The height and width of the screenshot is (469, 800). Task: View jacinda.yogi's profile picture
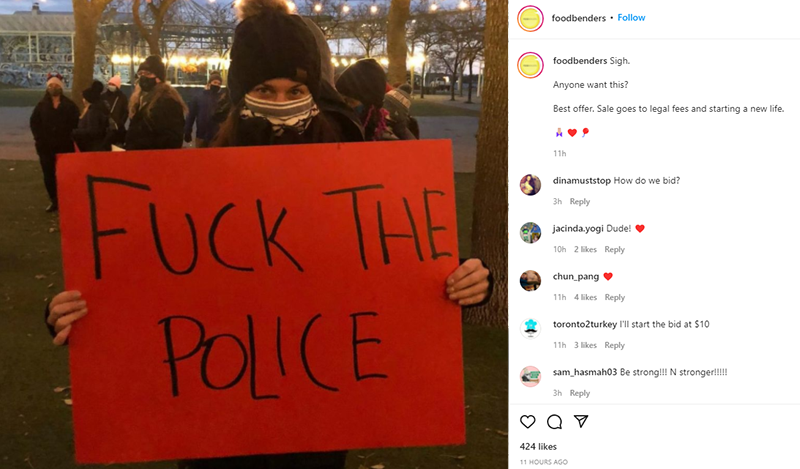coord(530,232)
